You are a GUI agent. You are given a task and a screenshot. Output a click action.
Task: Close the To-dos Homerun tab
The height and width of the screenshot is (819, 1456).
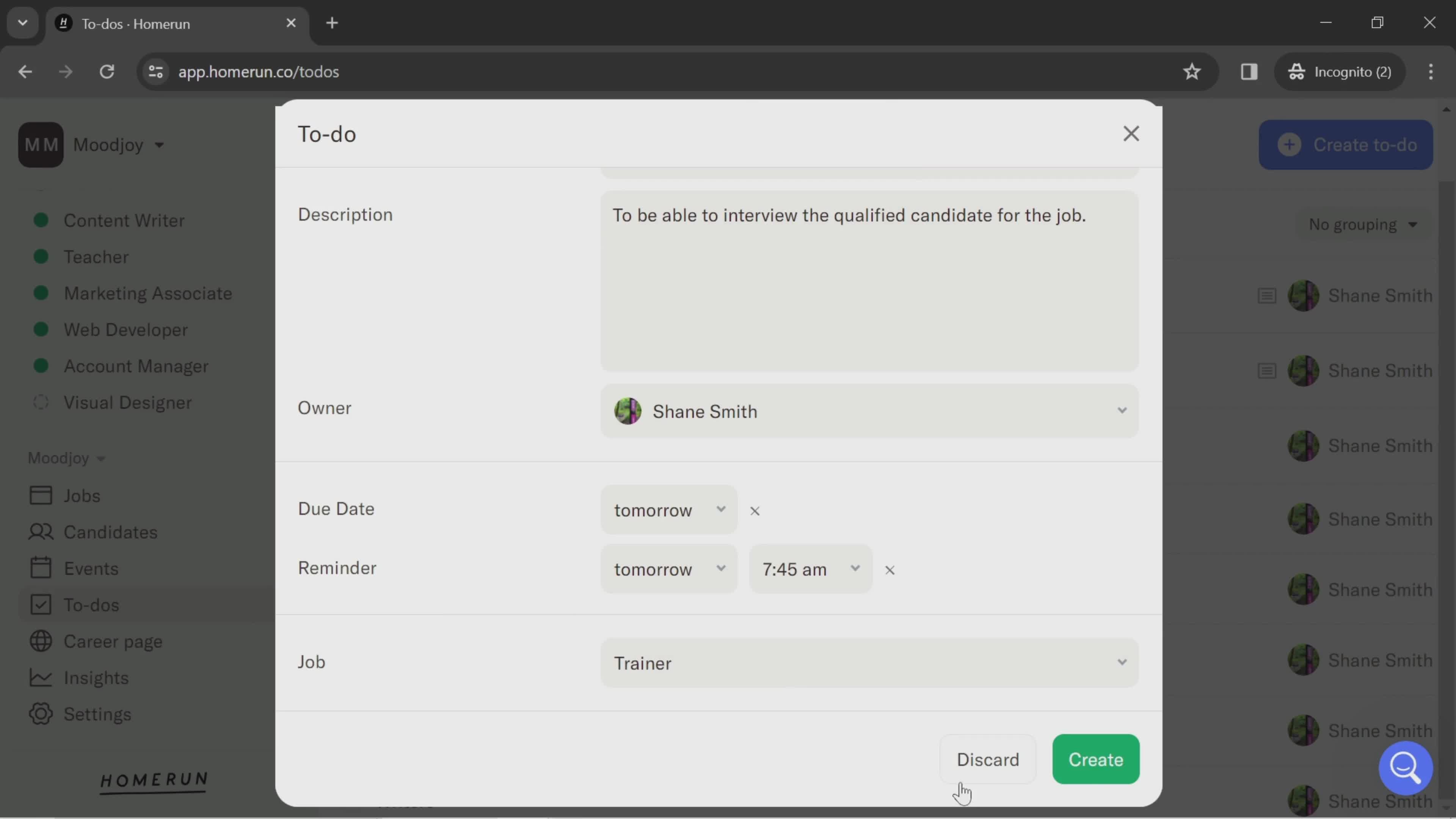(291, 23)
